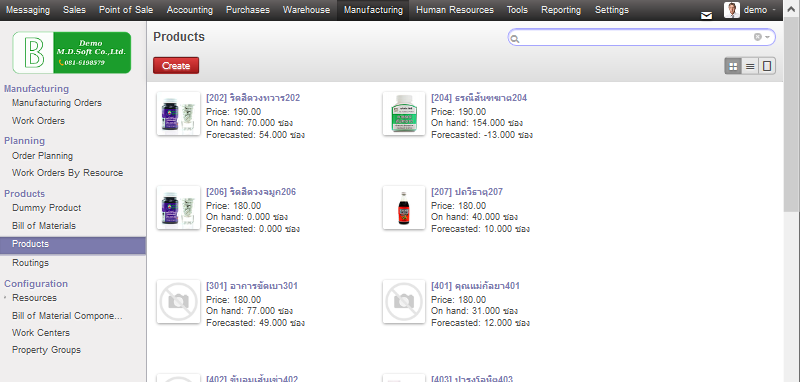Open Manufacturing Orders in sidebar

pos(57,103)
